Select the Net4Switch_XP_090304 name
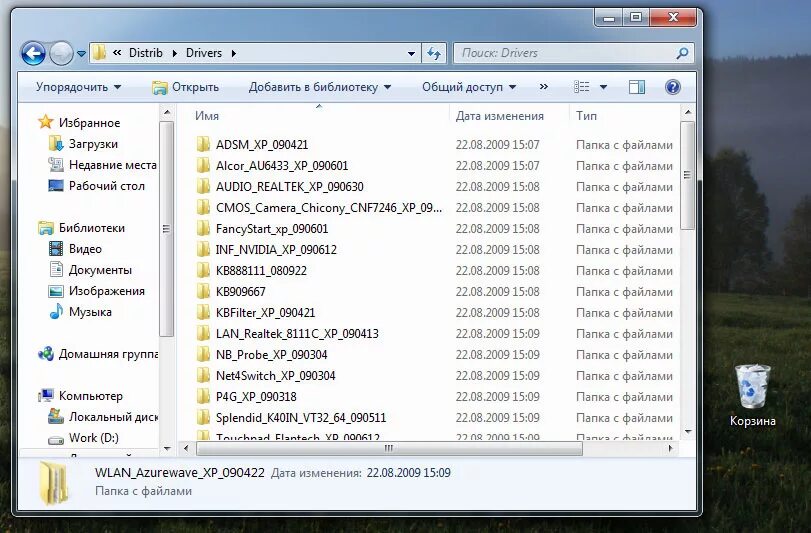811x533 pixels. click(x=276, y=376)
